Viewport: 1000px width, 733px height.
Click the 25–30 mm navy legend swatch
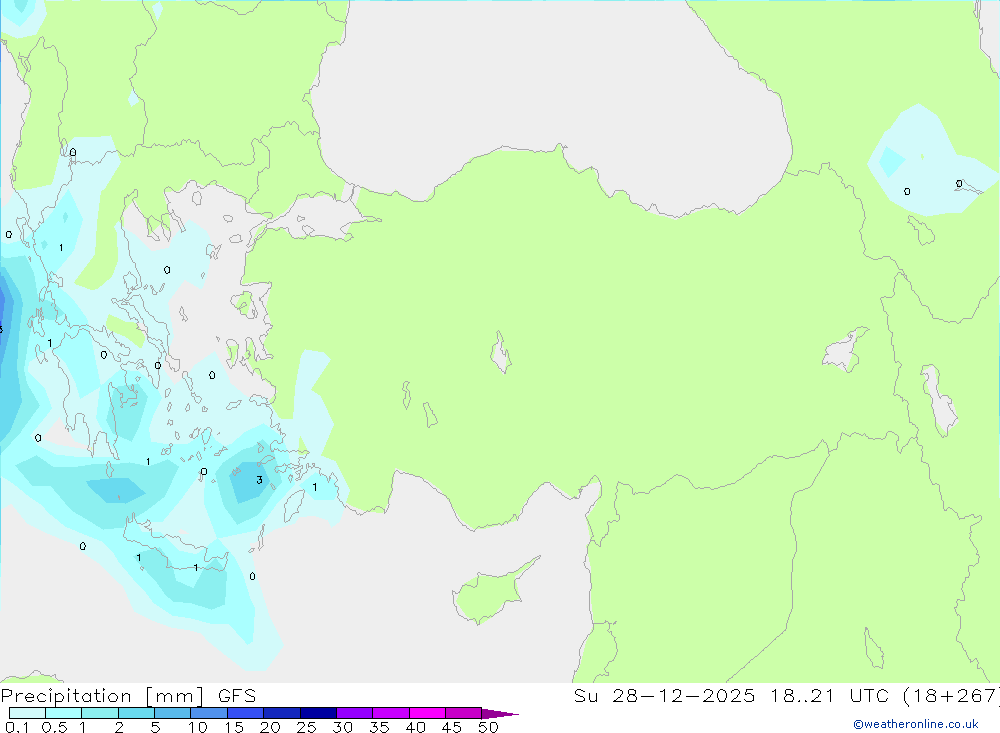tap(318, 713)
